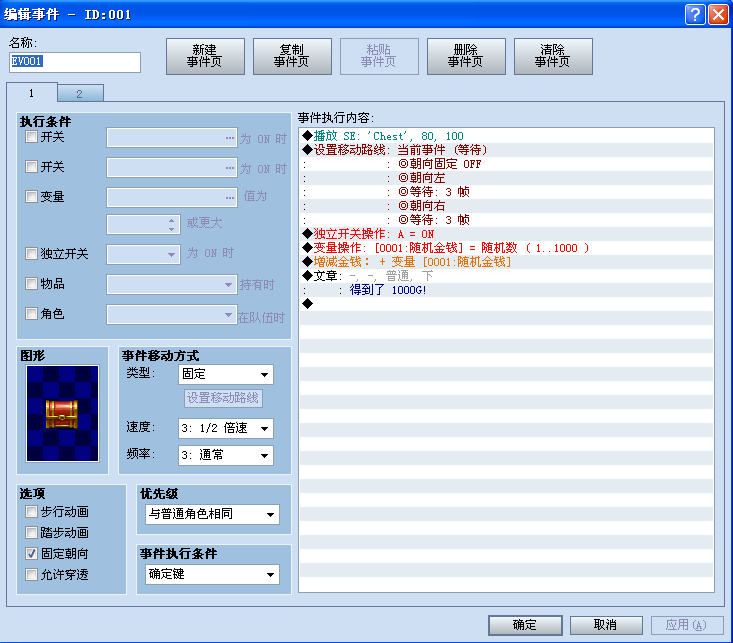Switch to event page tab 2
The image size is (733, 643).
(x=80, y=94)
